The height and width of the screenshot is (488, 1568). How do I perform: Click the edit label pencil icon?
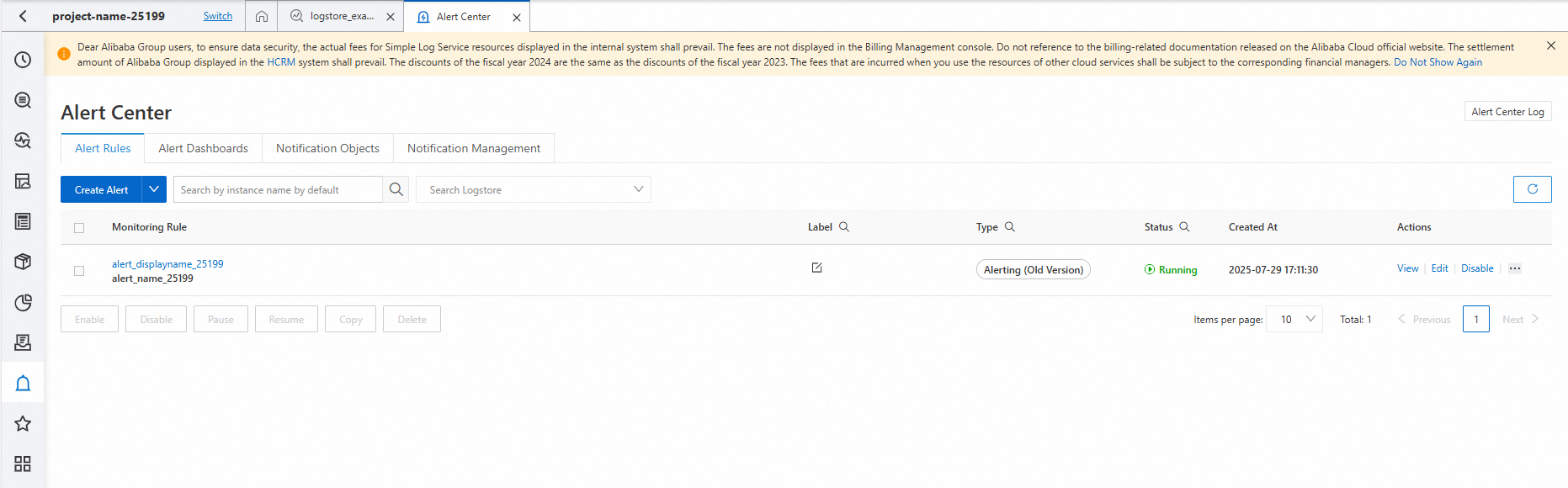(816, 268)
